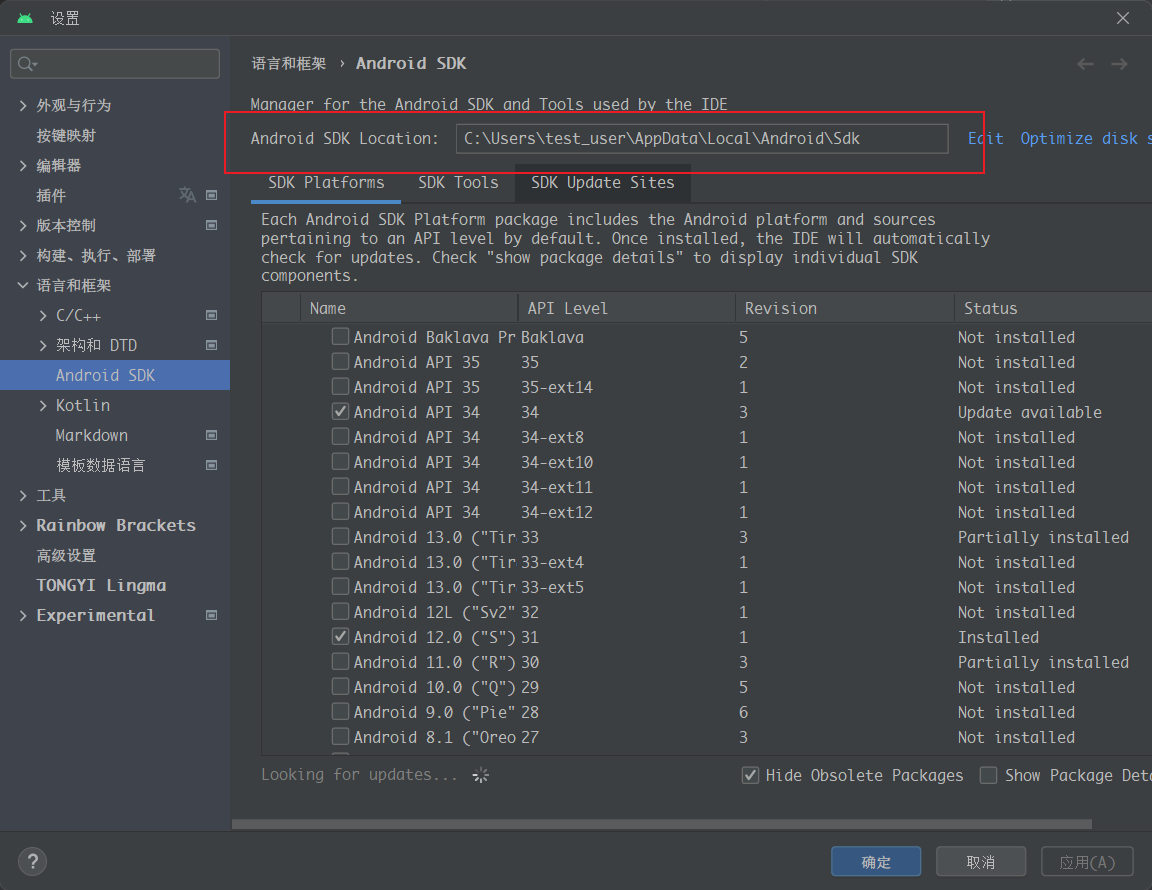
Task: Click the Android 10.0 Q row name
Action: (x=433, y=686)
